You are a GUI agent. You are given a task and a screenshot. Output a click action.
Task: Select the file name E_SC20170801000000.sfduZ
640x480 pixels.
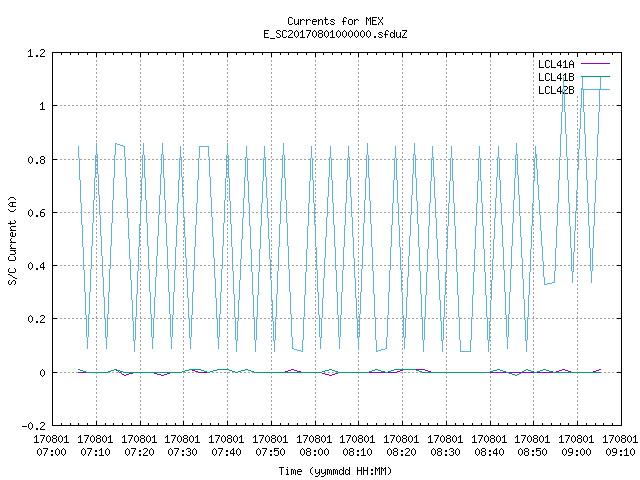click(335, 34)
